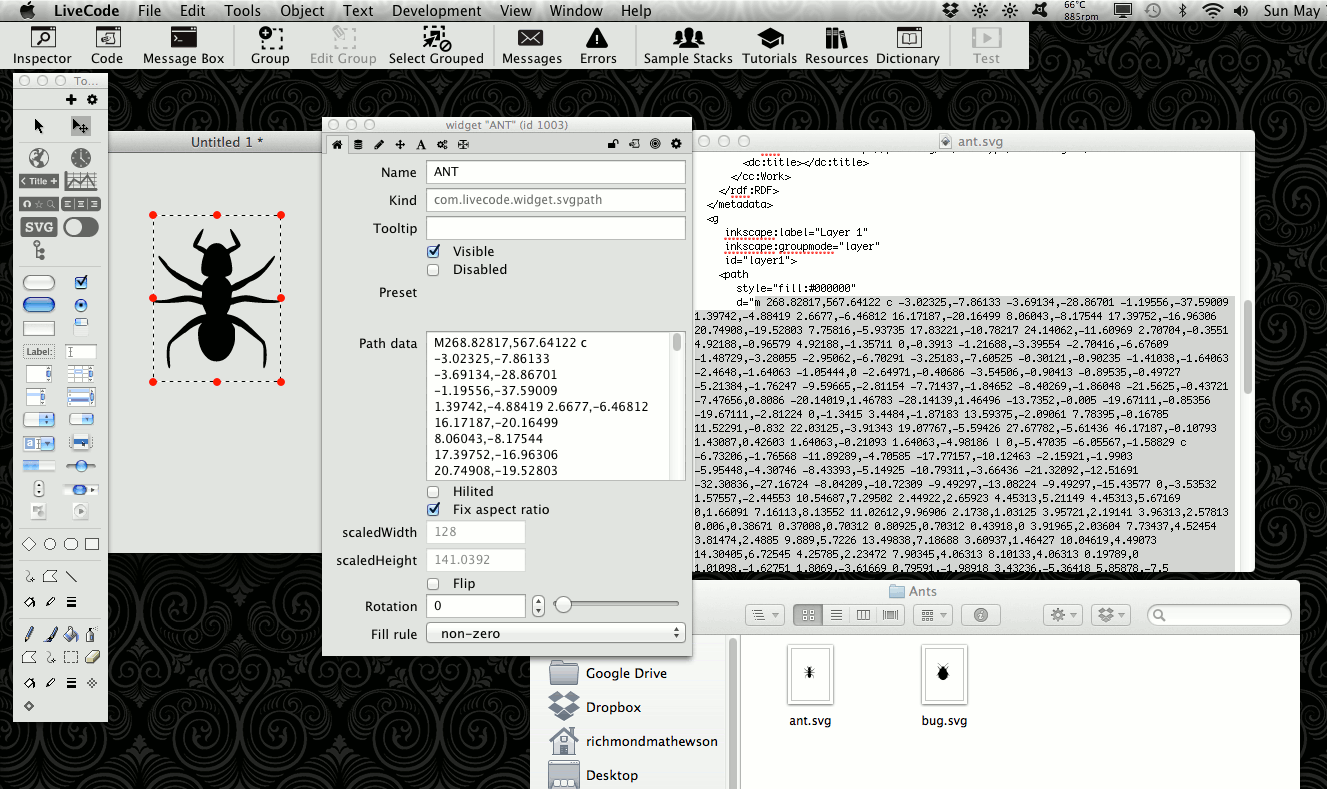The width and height of the screenshot is (1327, 789).
Task: Uncheck the Visible checkbox
Action: [433, 251]
